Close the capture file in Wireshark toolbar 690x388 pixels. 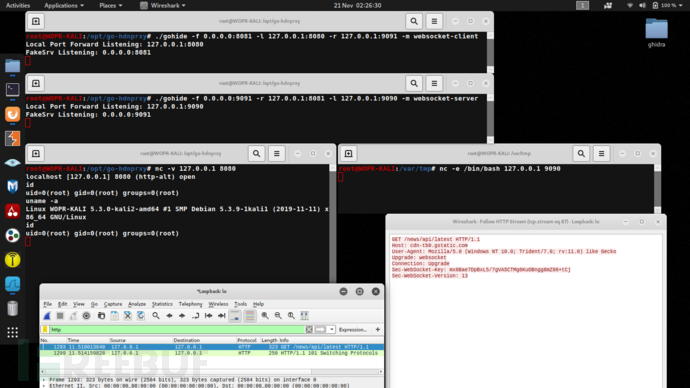coord(128,316)
